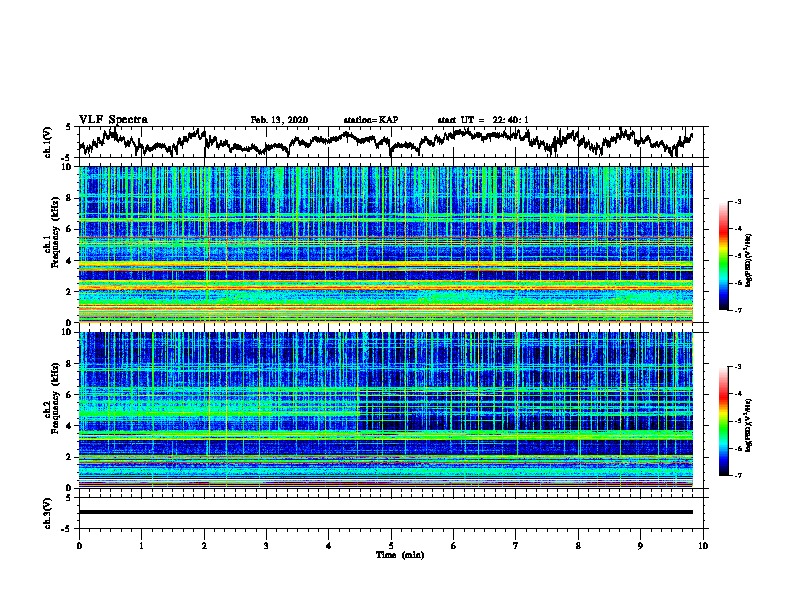Click time axis tick label "9"

640,546
